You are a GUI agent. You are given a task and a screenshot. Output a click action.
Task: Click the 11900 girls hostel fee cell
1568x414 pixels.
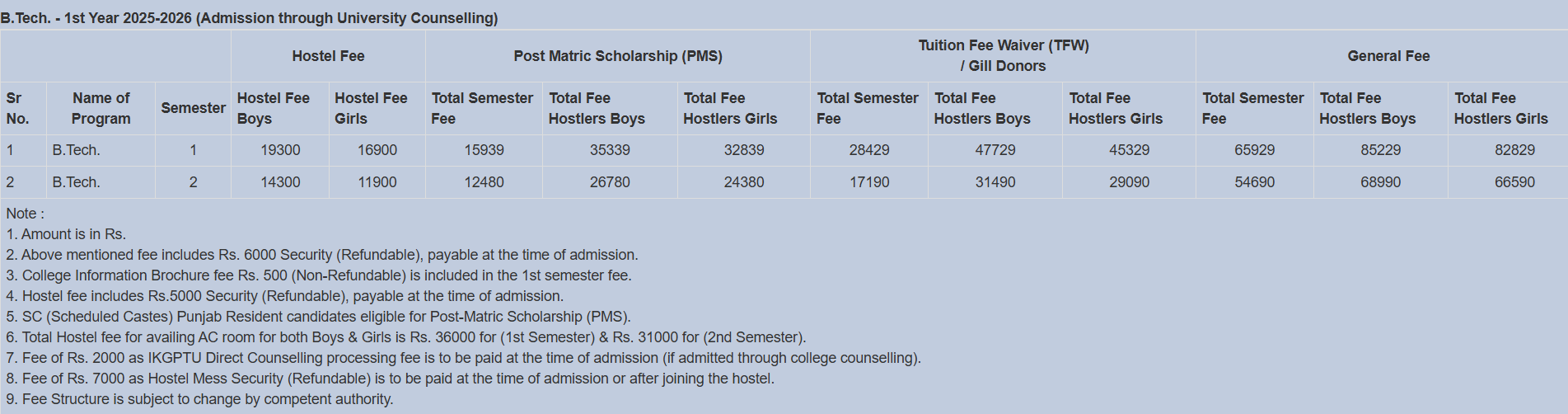(x=377, y=182)
